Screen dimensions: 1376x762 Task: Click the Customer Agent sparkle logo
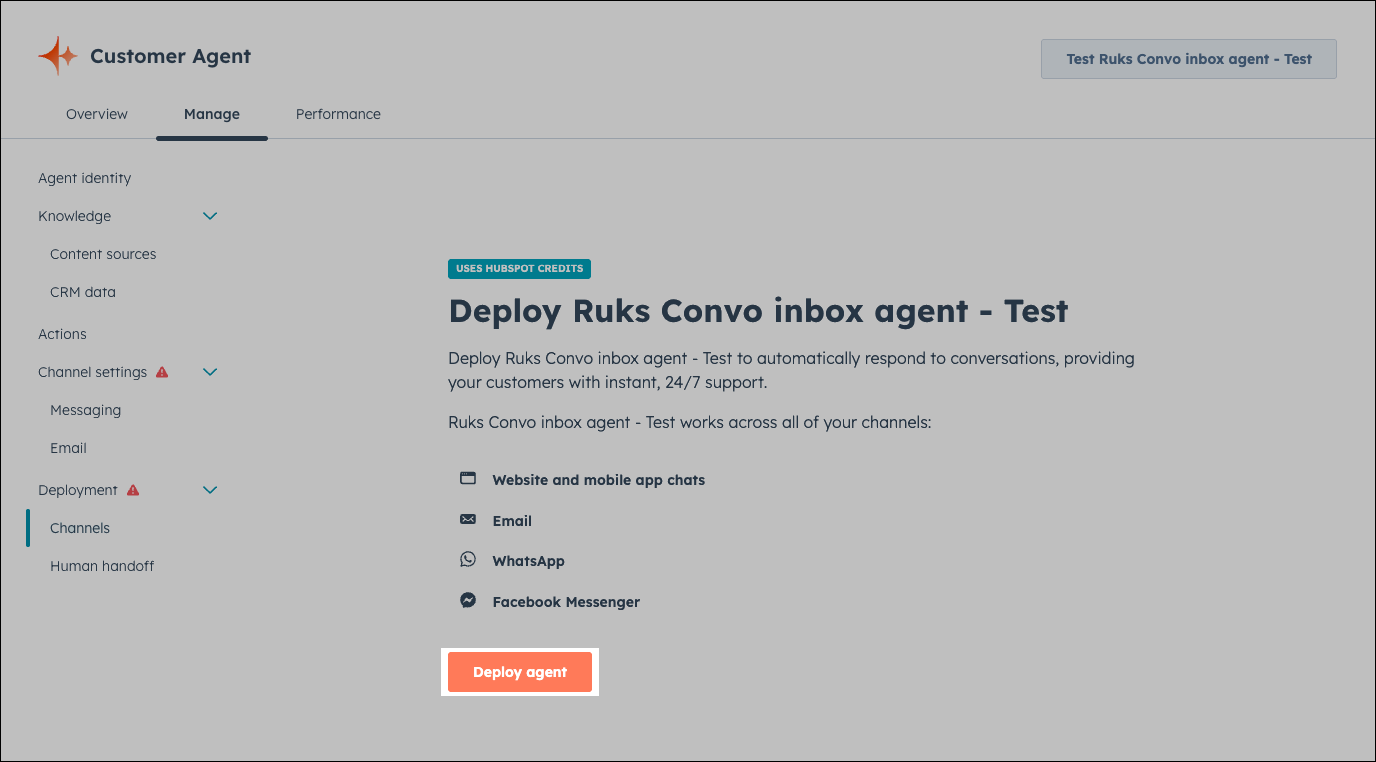click(57, 56)
